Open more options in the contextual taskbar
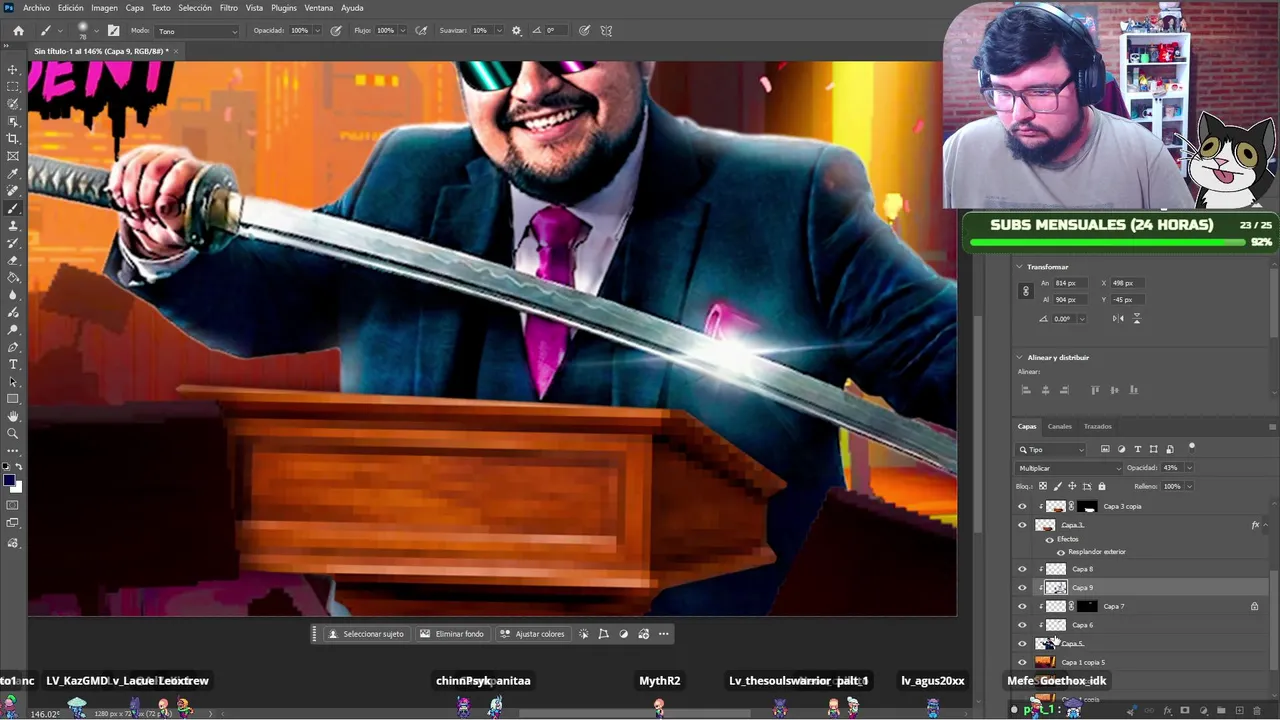The image size is (1280, 720). click(x=663, y=634)
